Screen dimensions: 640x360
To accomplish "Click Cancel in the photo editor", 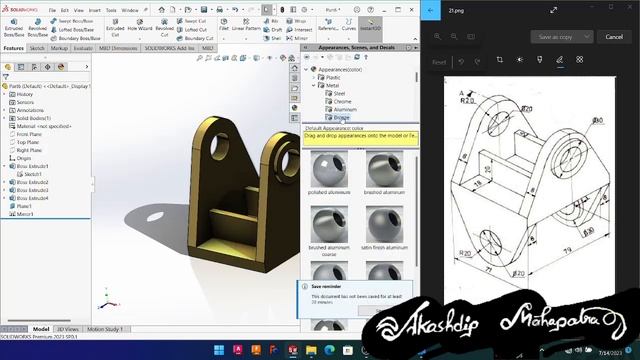I will pyautogui.click(x=614, y=37).
